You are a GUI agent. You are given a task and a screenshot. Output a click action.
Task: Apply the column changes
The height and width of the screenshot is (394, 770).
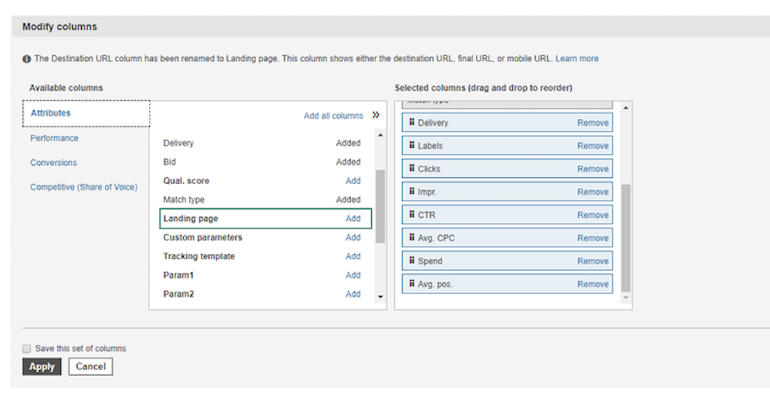coord(42,366)
